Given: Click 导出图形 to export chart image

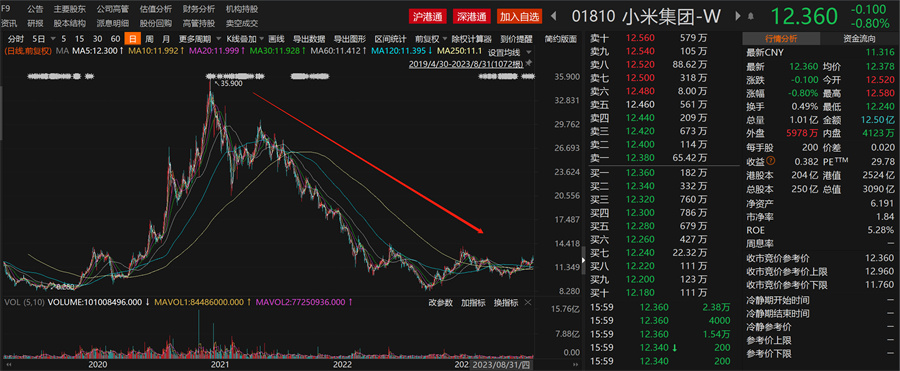Looking at the screenshot, I should 350,39.
